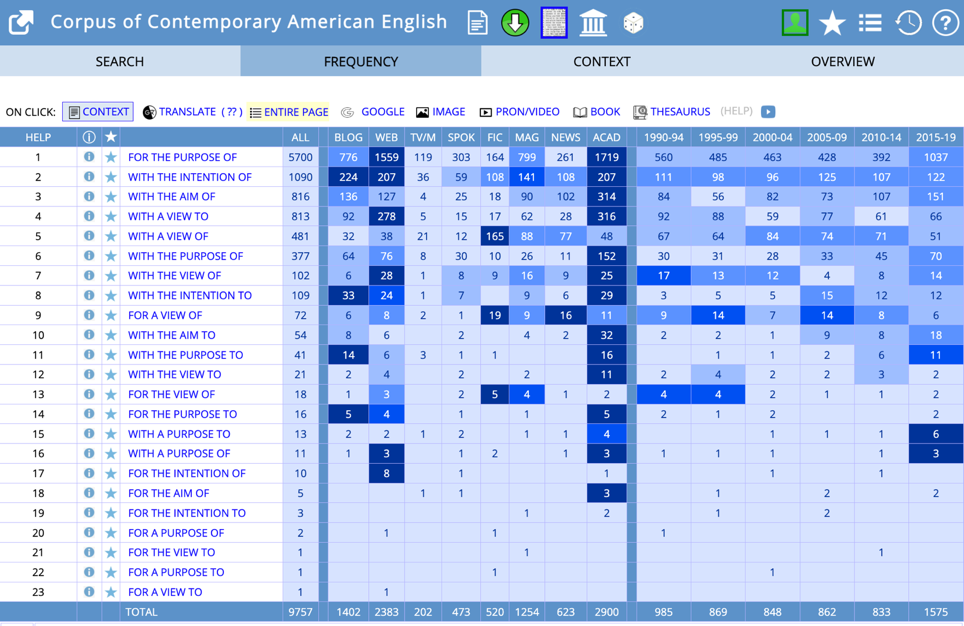Switch to the SEARCH tab

coord(120,61)
